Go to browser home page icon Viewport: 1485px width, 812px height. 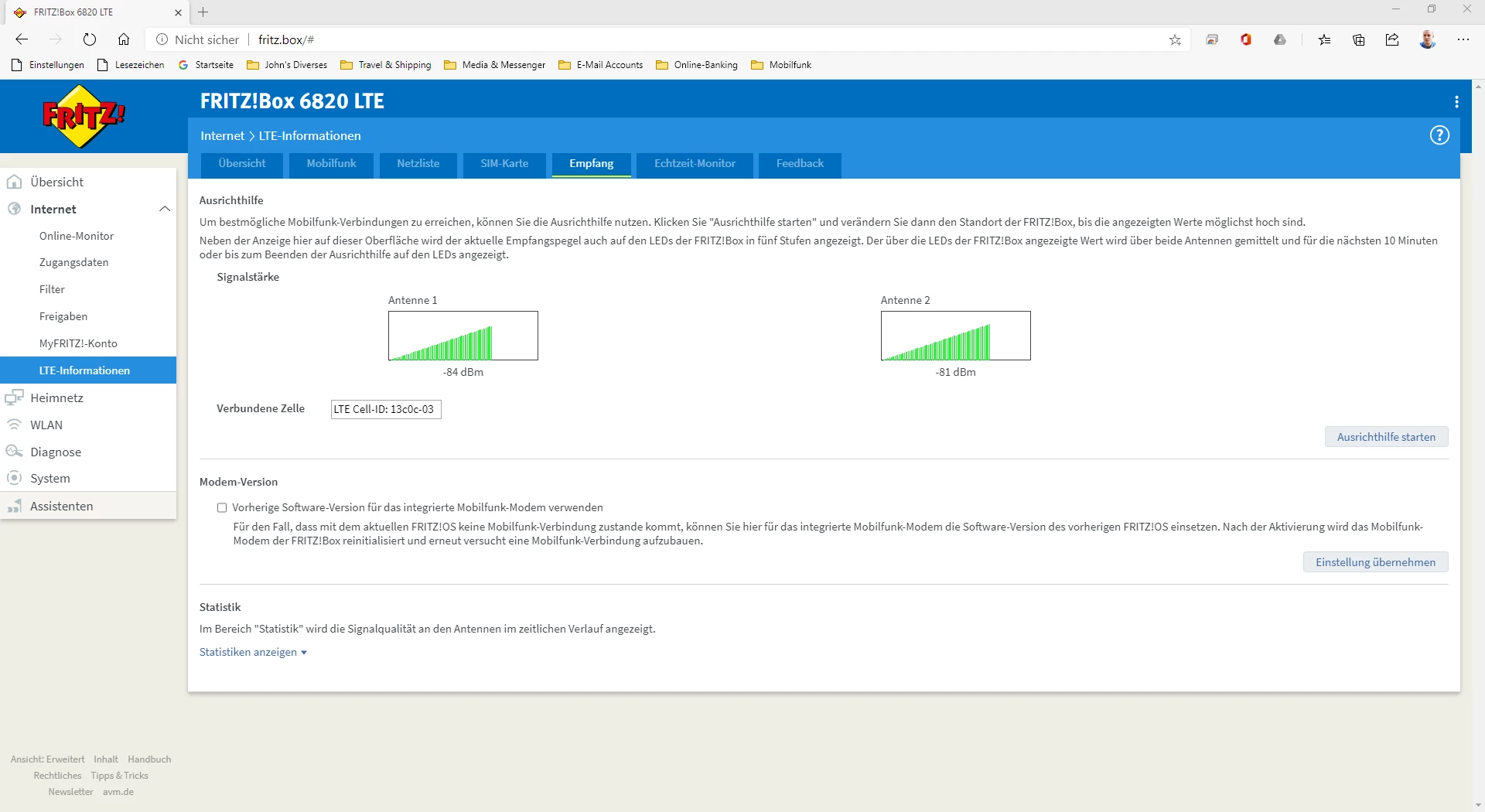click(x=124, y=39)
